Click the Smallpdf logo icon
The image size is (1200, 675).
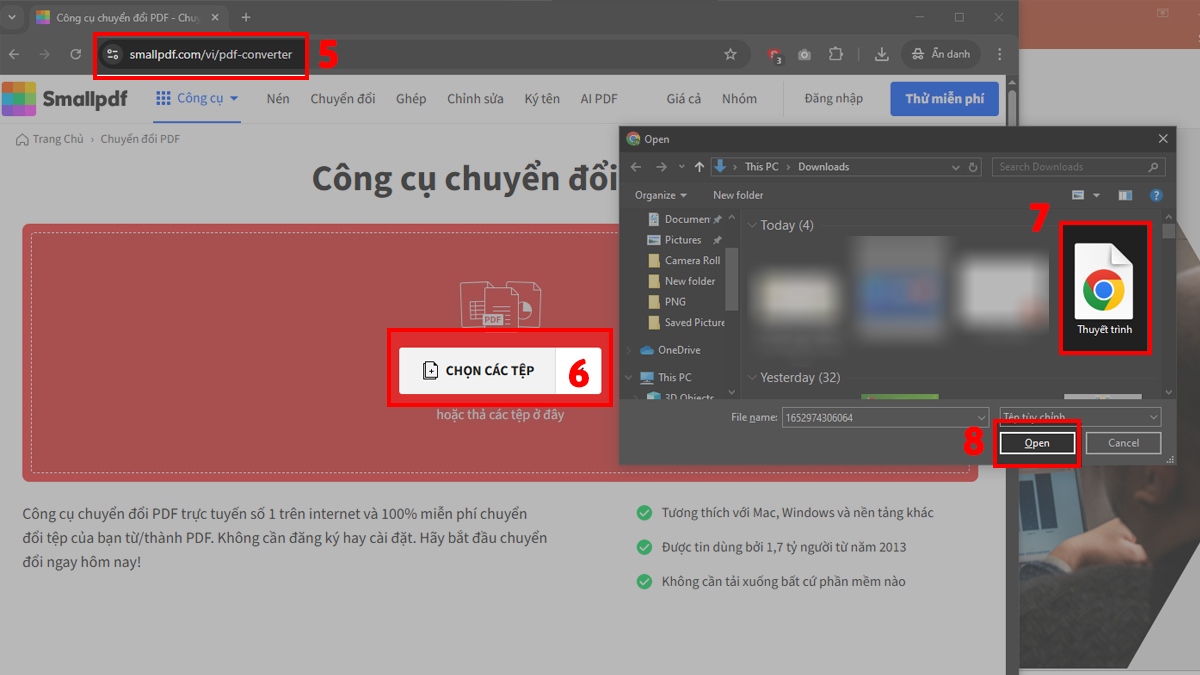[x=18, y=98]
